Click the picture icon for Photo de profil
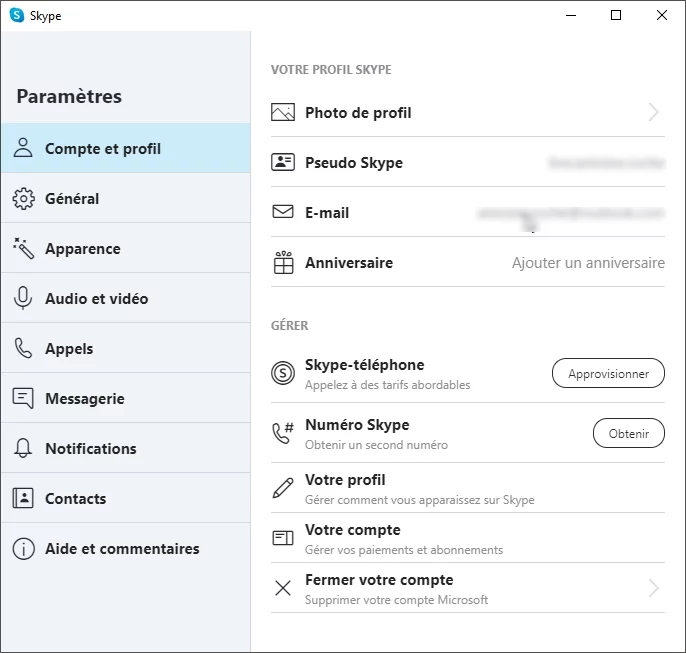The width and height of the screenshot is (686, 653). (x=283, y=112)
